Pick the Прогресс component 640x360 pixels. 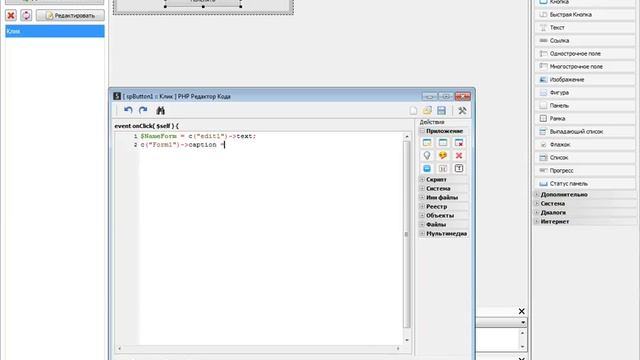[585, 171]
